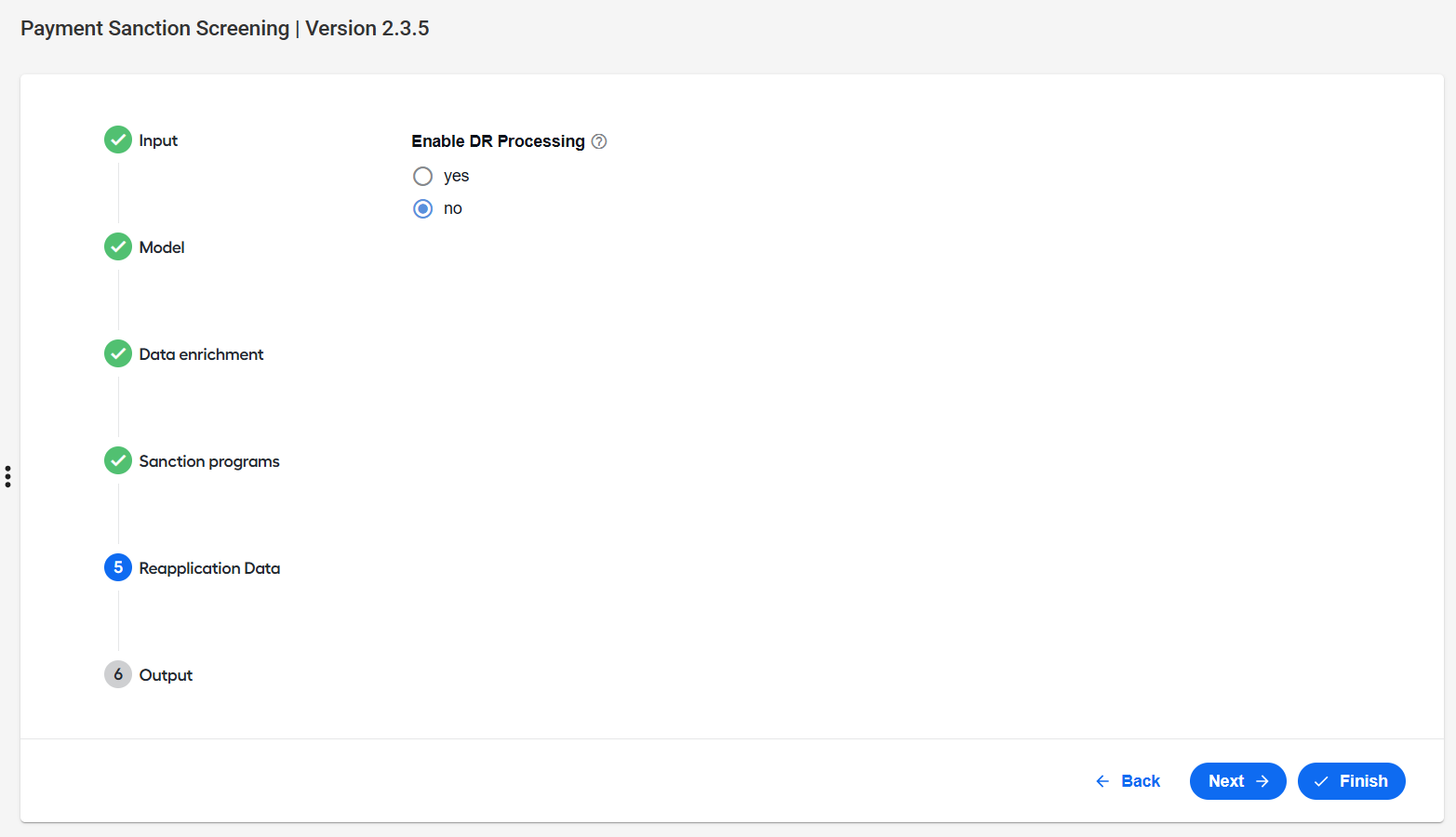Open the three-dot vertical menu handle
Image resolution: width=1456 pixels, height=837 pixels.
click(7, 477)
